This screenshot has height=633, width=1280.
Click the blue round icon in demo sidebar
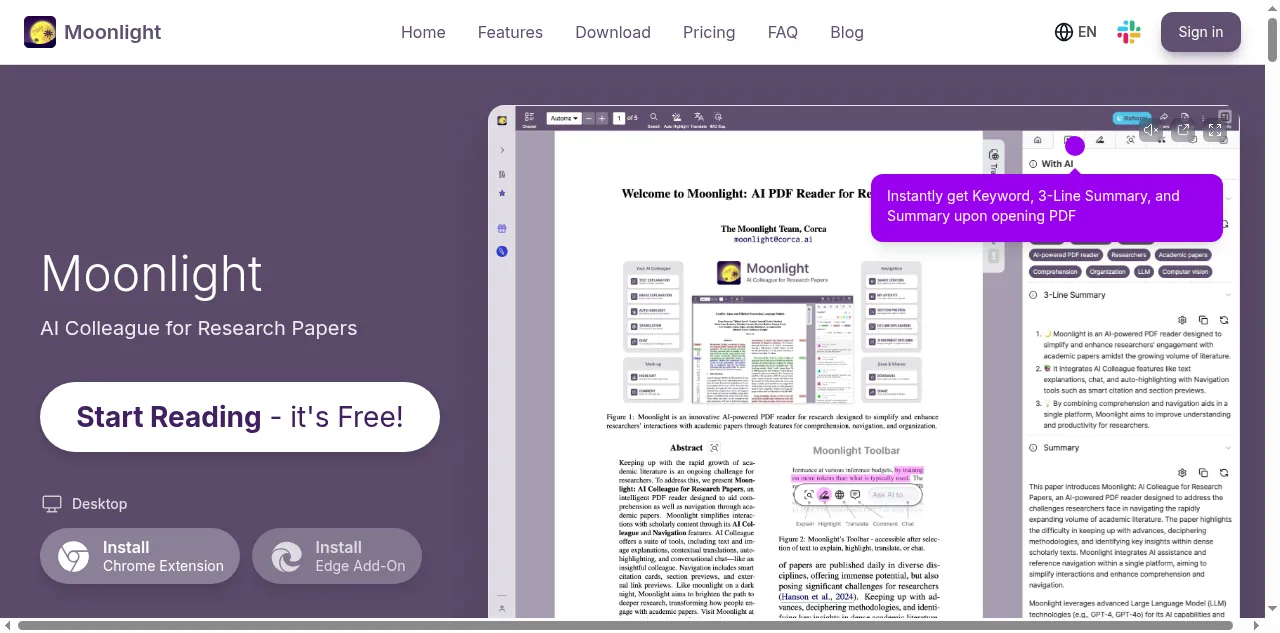[502, 251]
